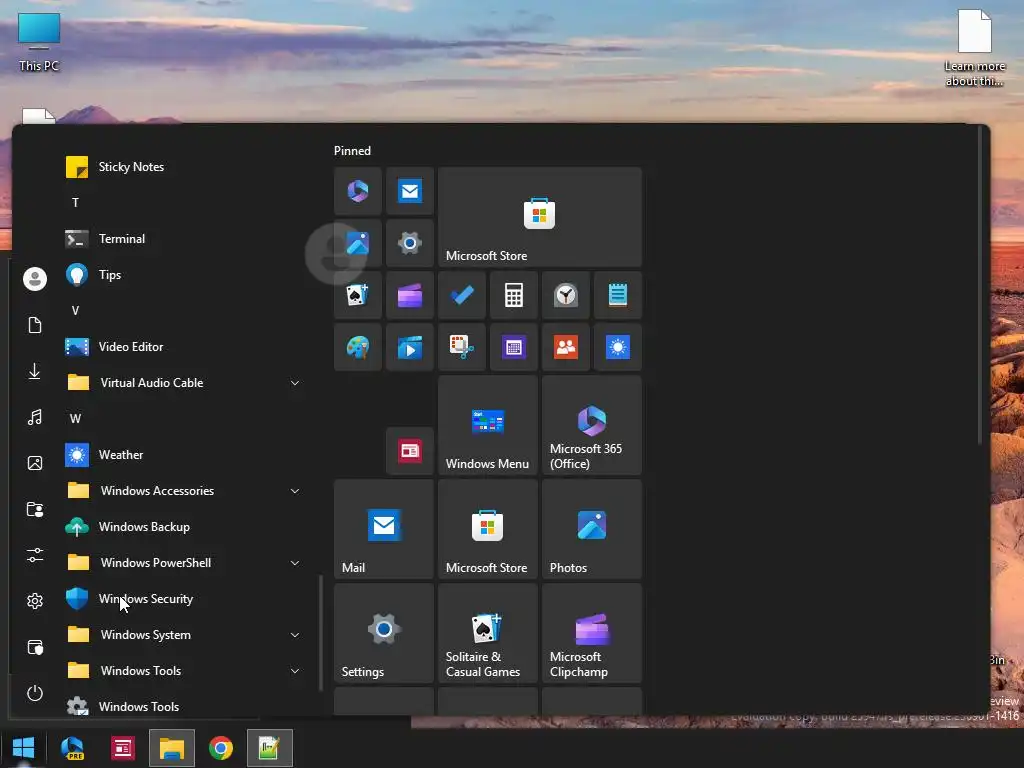Open the People tile
Viewport: 1024px width, 768px height.
(566, 347)
